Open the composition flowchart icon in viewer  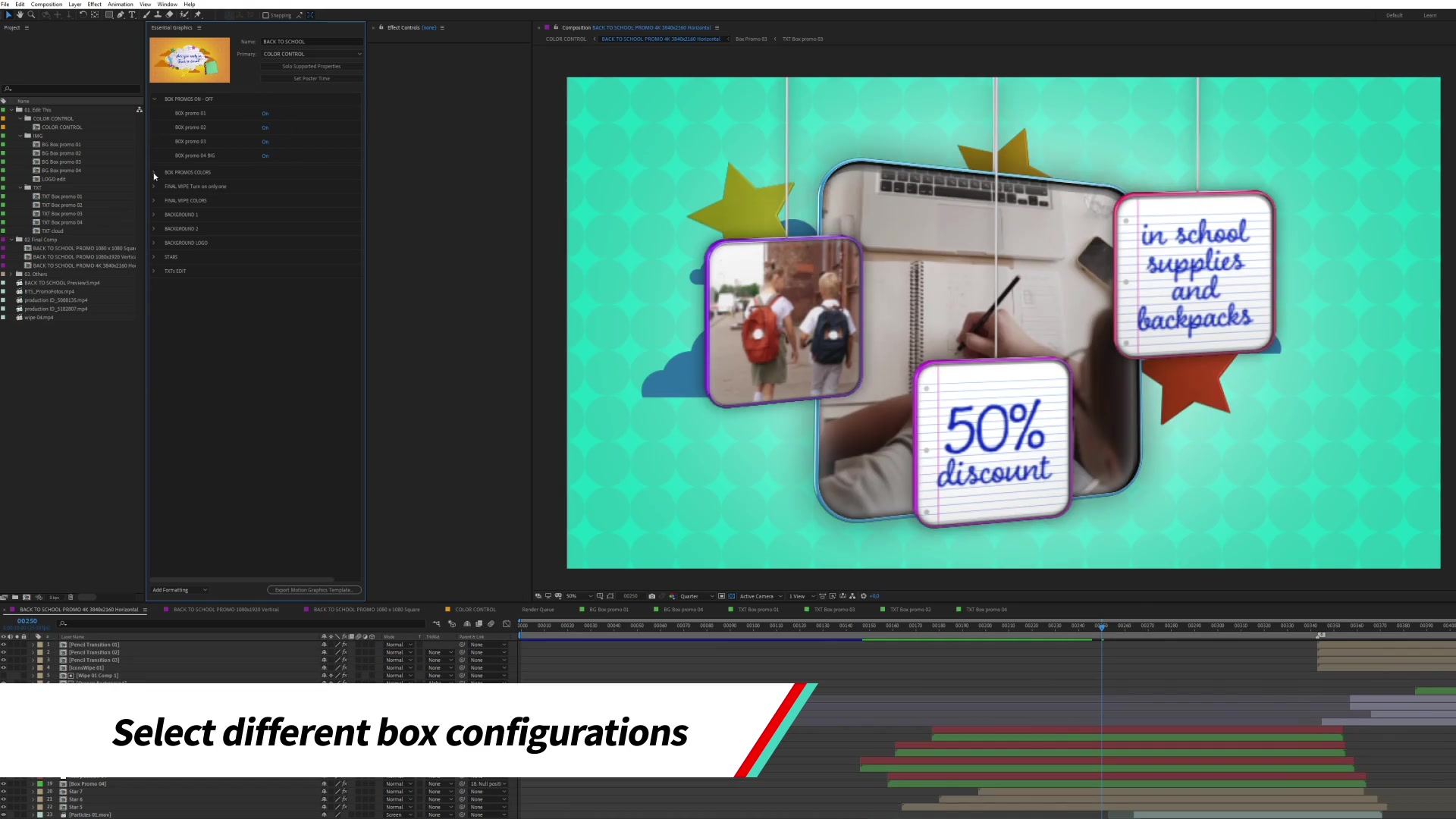point(852,596)
